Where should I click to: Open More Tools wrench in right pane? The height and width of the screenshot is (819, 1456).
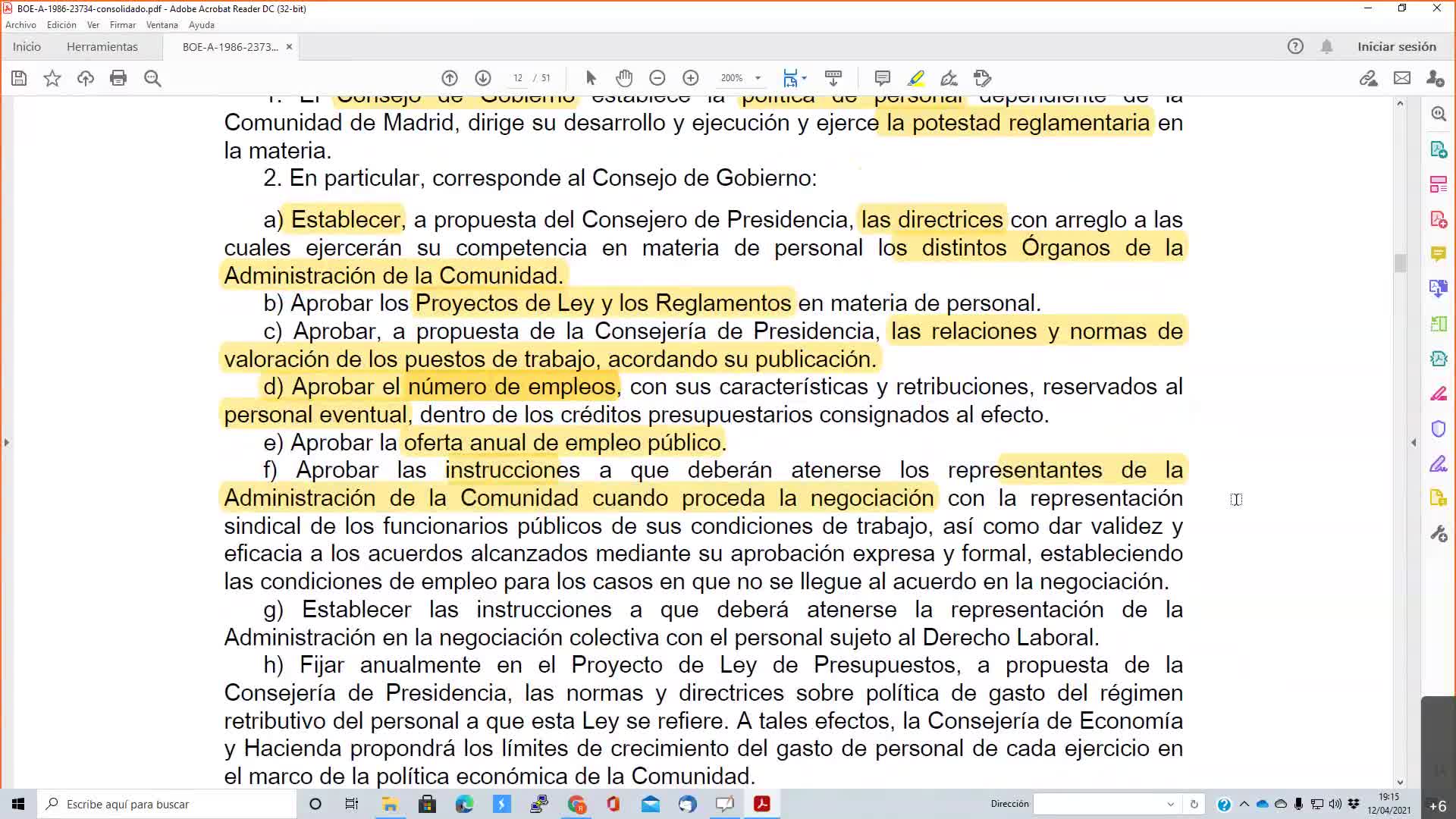1439,534
